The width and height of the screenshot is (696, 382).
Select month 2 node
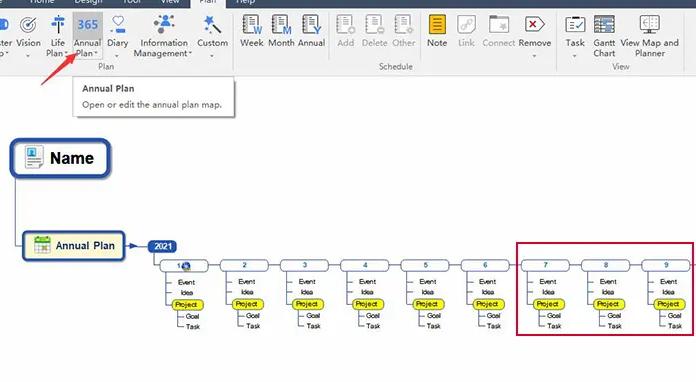pyautogui.click(x=244, y=265)
